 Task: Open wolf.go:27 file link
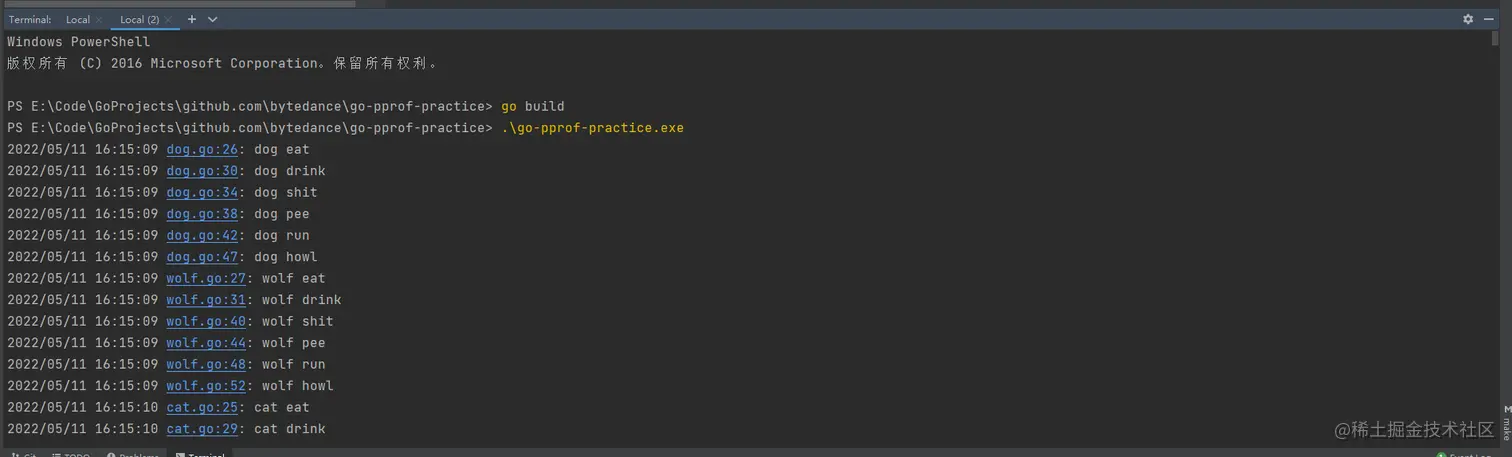(206, 279)
